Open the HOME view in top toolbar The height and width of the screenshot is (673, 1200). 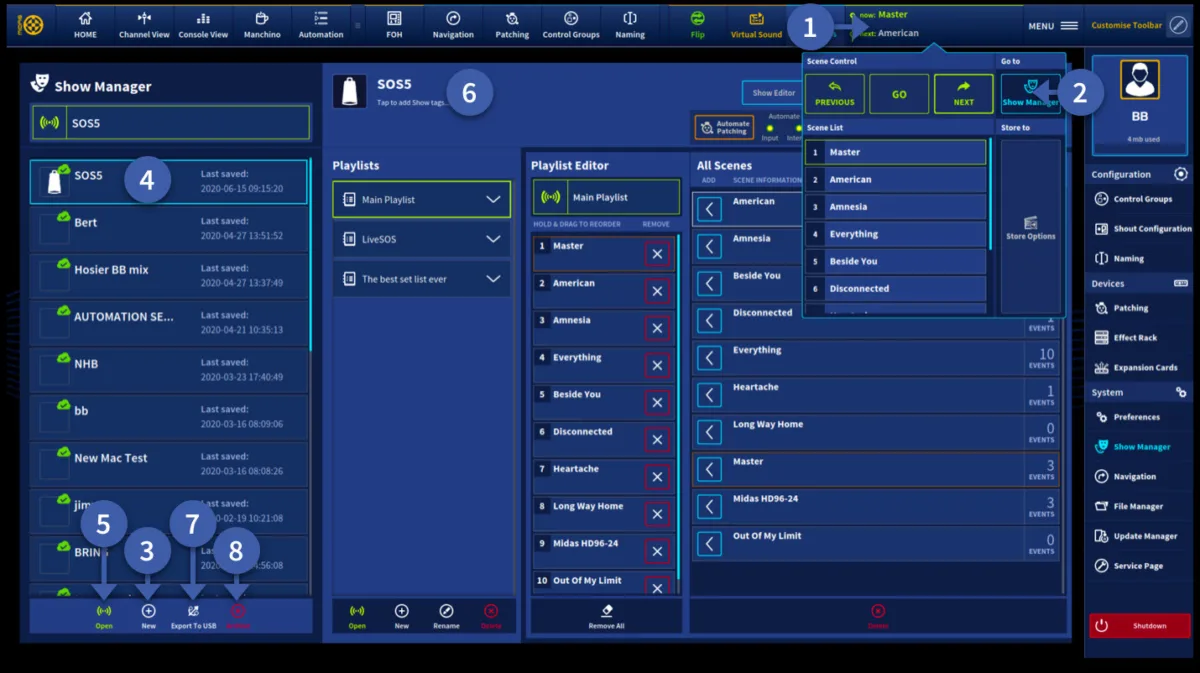[x=85, y=25]
